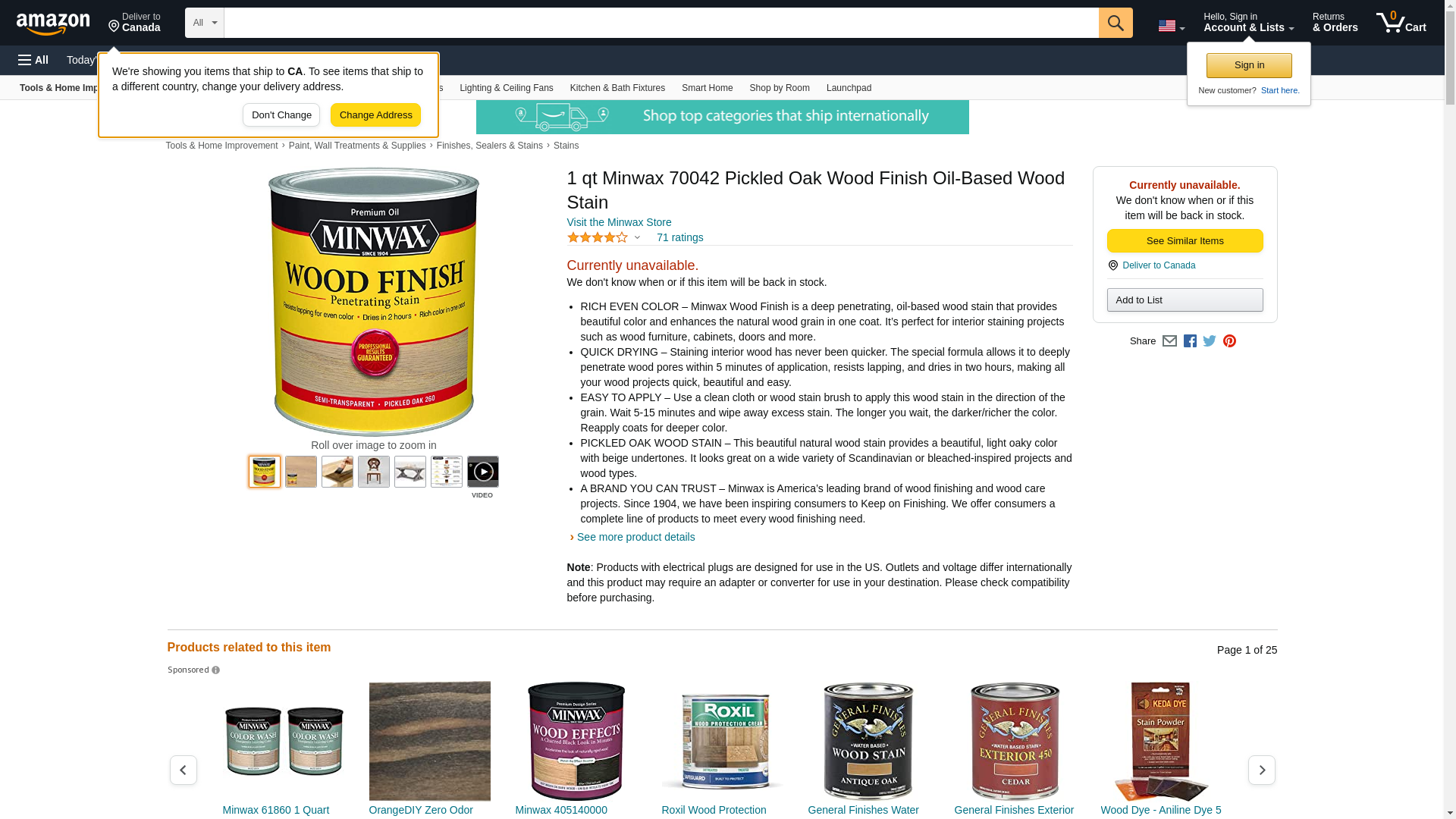Click the search magnifier button

(1116, 23)
